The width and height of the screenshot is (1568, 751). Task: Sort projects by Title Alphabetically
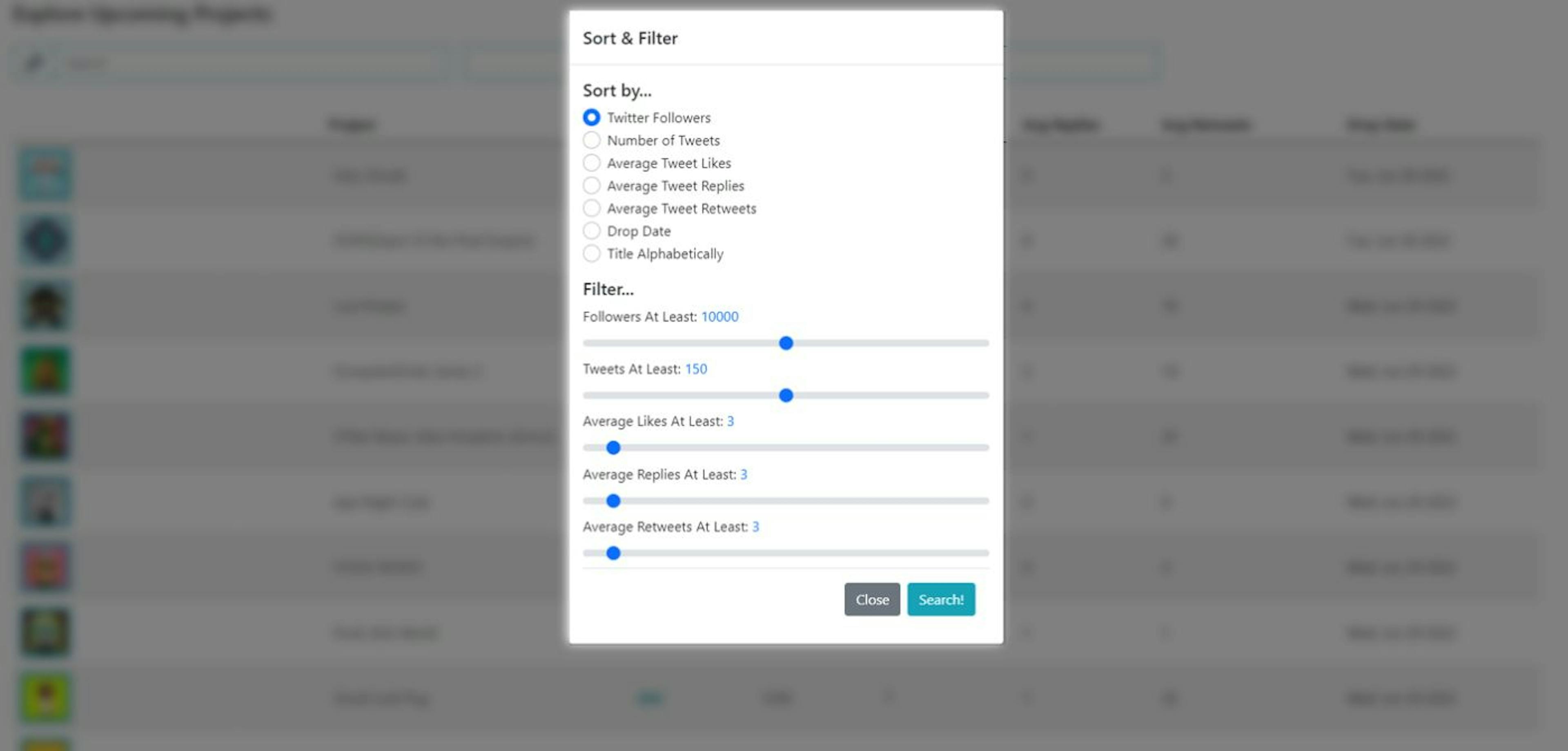click(591, 254)
